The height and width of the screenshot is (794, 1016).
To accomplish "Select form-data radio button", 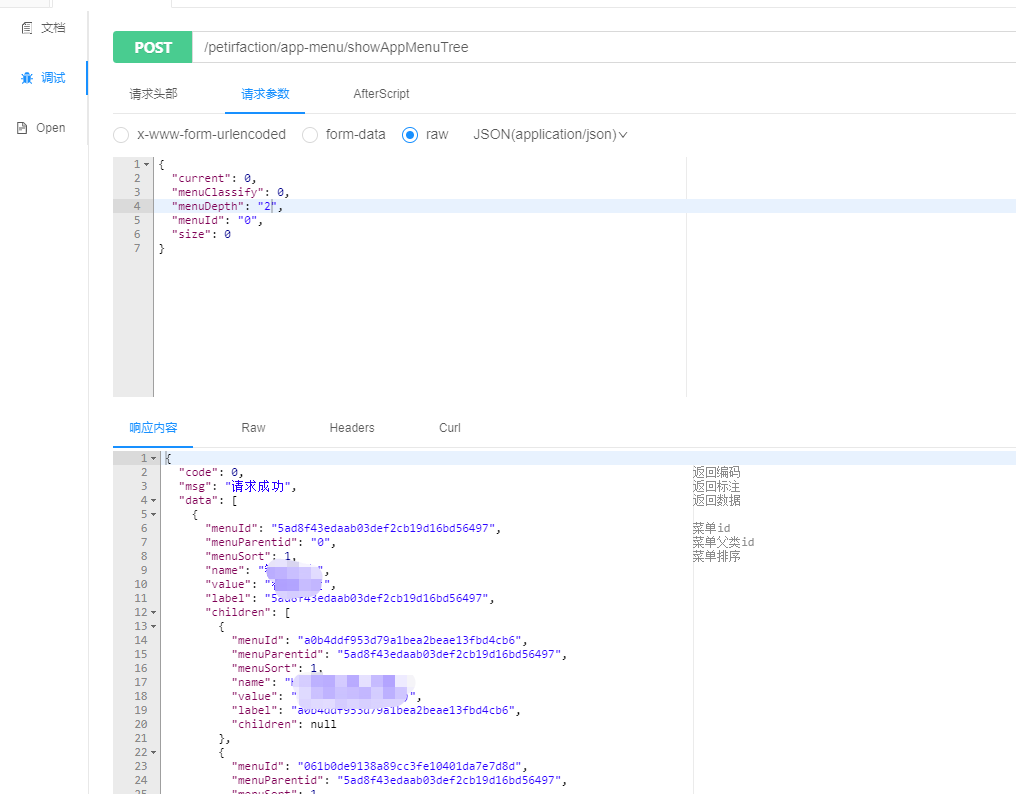I will (x=310, y=135).
